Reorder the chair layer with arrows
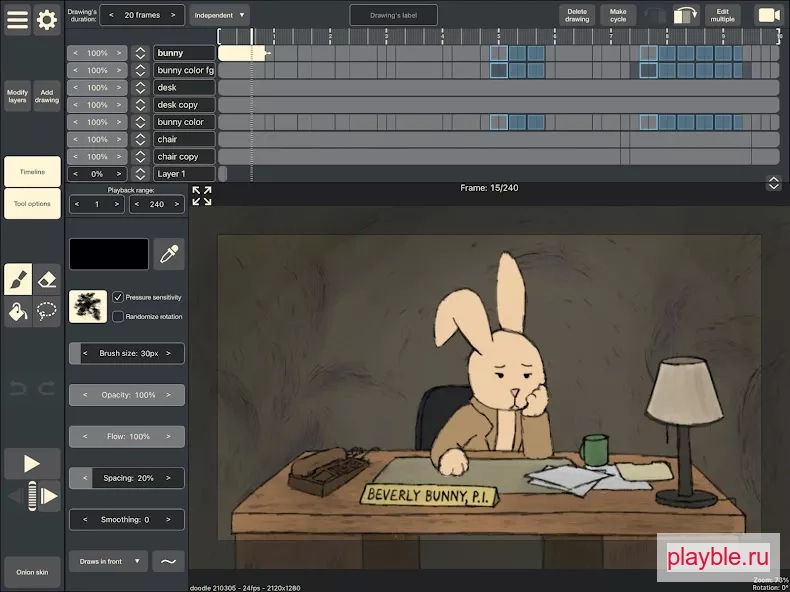The width and height of the screenshot is (790, 592). pyautogui.click(x=141, y=140)
